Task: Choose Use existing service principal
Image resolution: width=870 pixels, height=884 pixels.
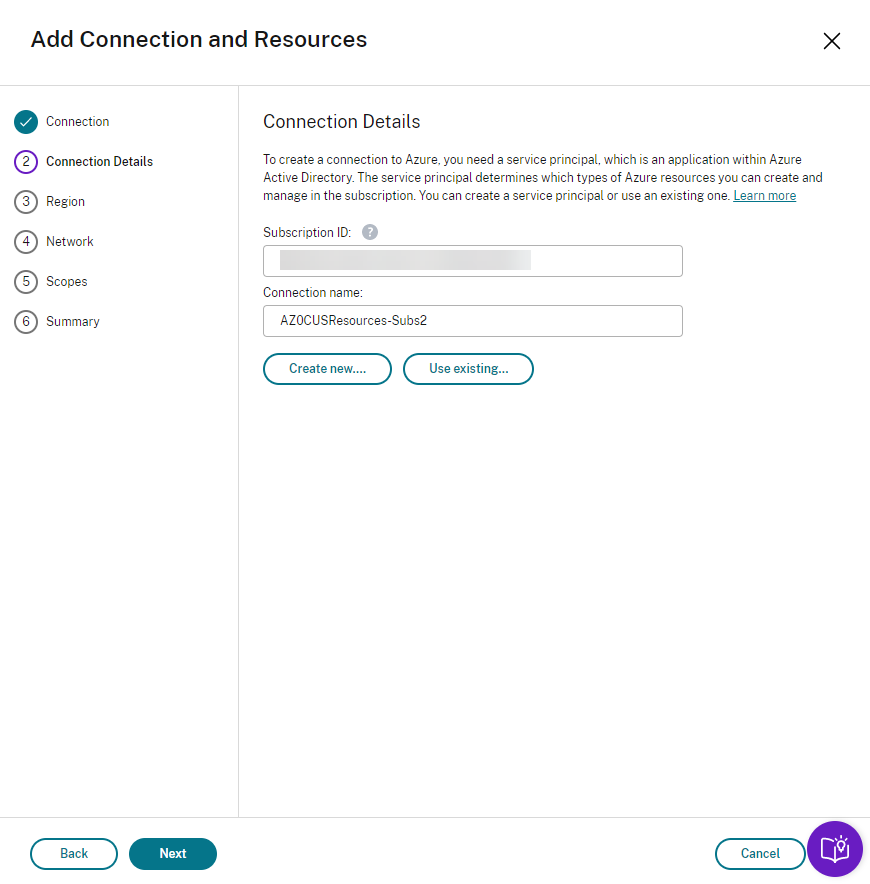Action: (468, 369)
